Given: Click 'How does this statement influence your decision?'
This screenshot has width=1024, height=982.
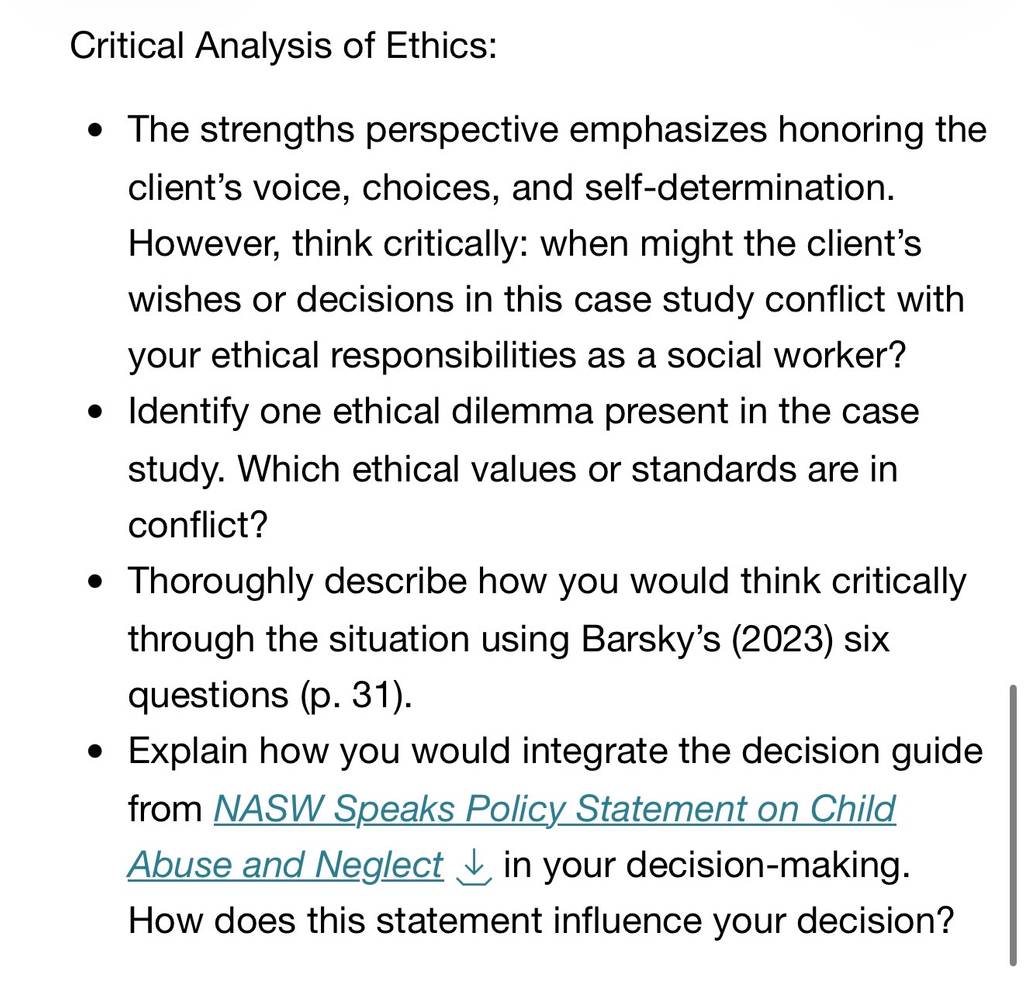Looking at the screenshot, I should pyautogui.click(x=541, y=921).
